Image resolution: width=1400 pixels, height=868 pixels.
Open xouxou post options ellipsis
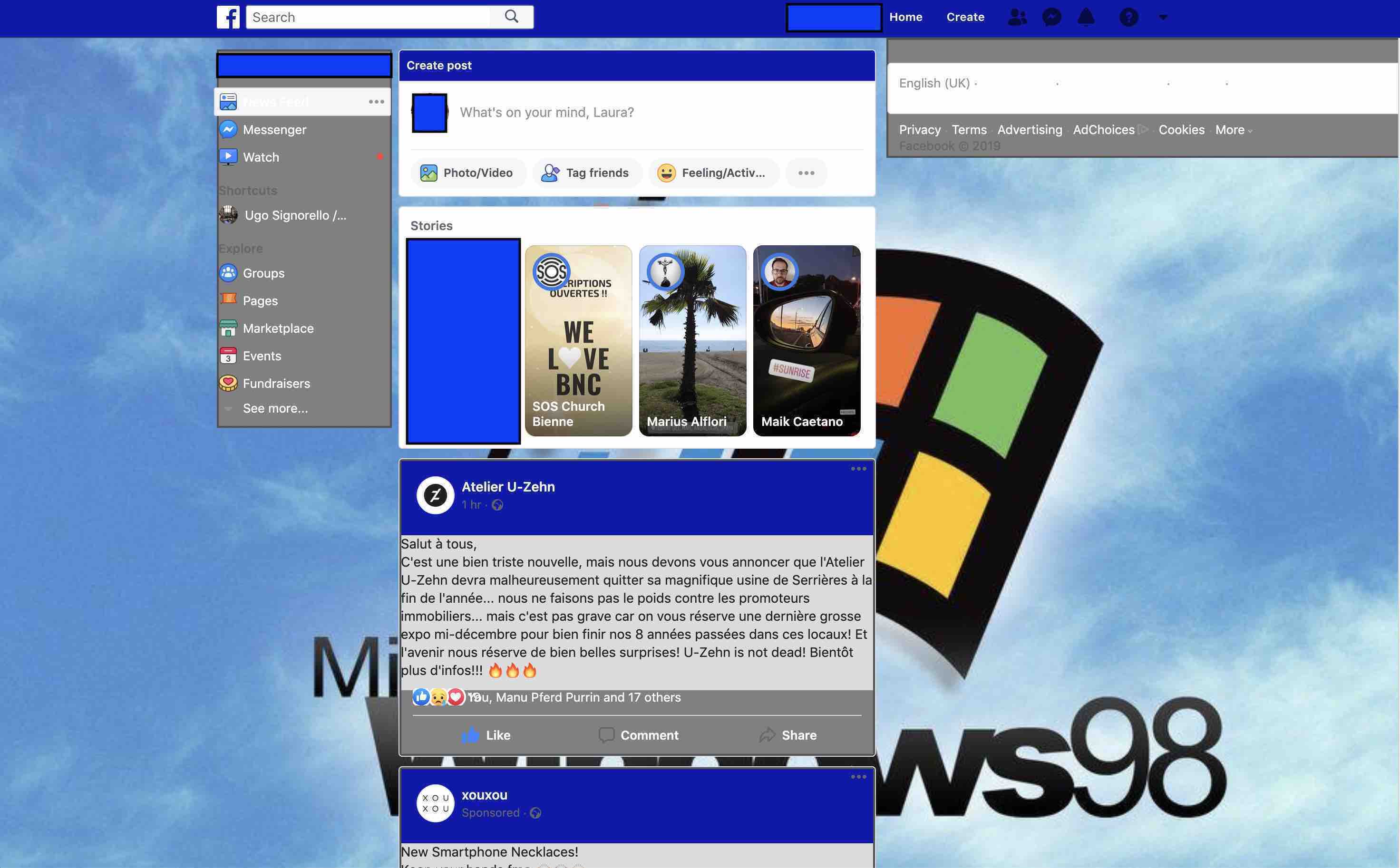[x=858, y=777]
